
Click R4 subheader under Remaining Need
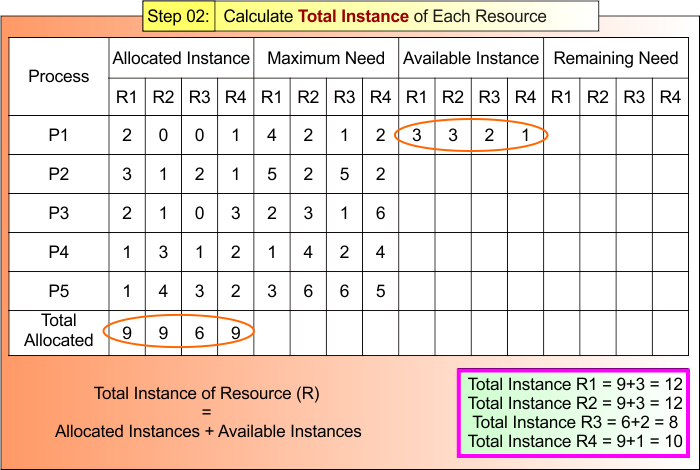[x=669, y=97]
